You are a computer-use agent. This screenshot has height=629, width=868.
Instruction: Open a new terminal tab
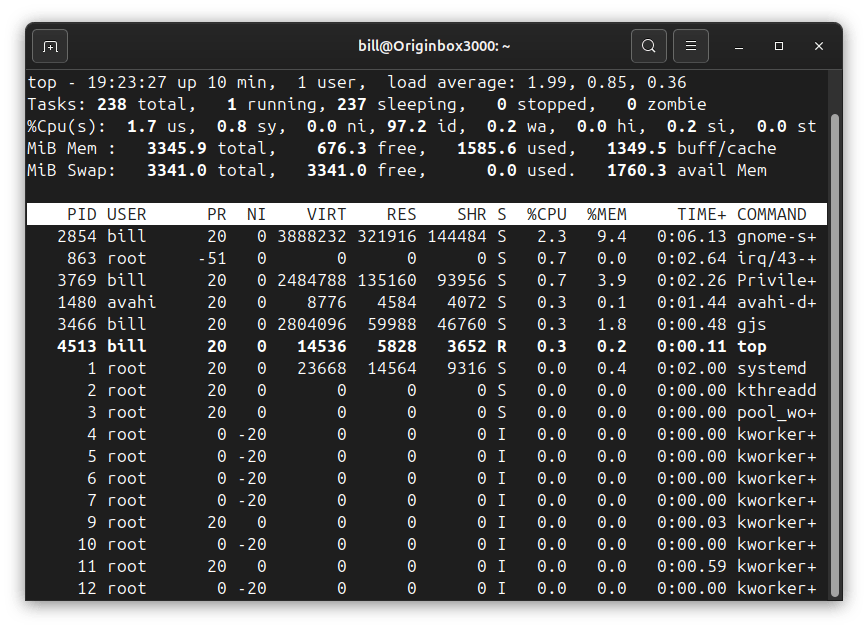point(49,46)
